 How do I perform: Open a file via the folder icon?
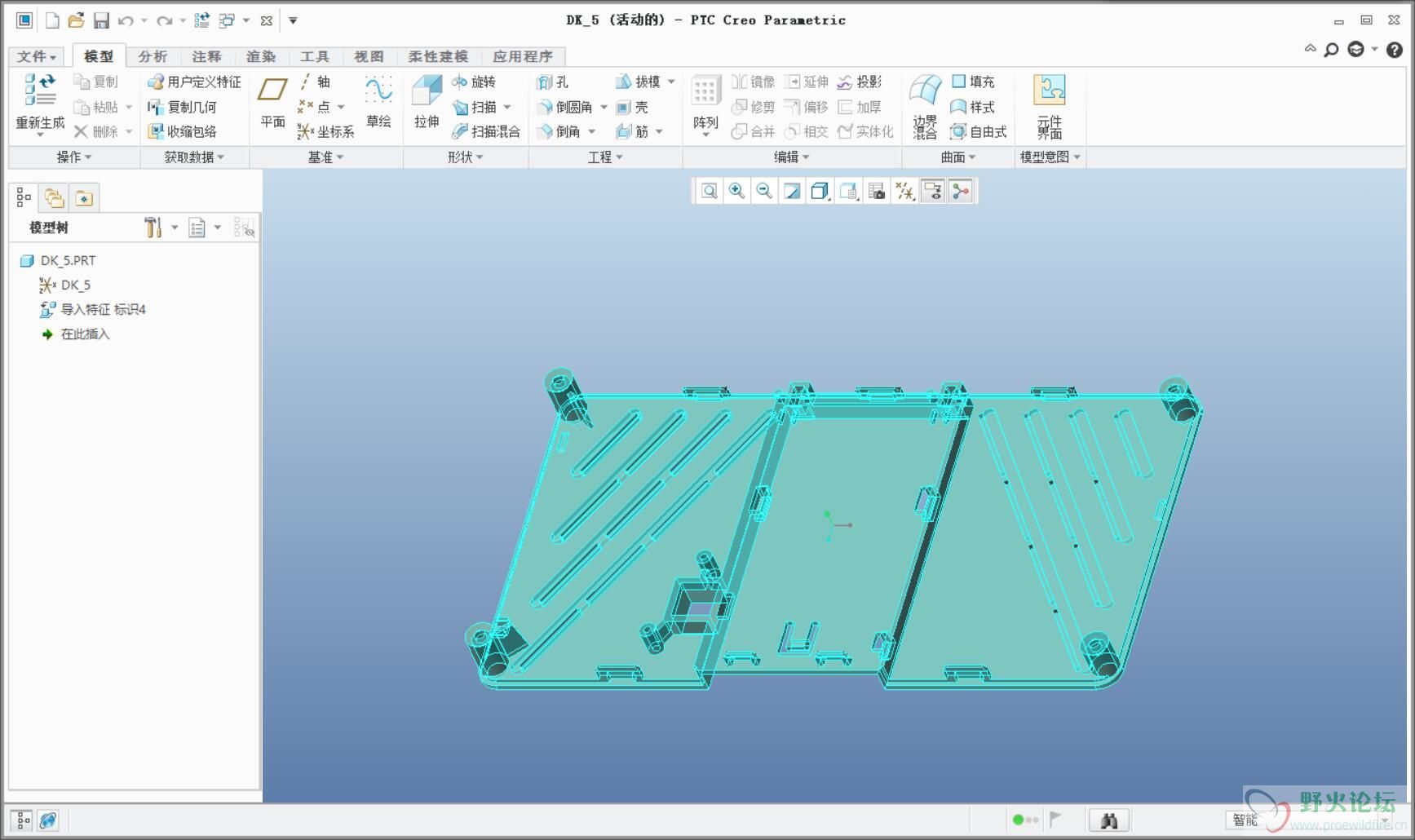point(76,20)
